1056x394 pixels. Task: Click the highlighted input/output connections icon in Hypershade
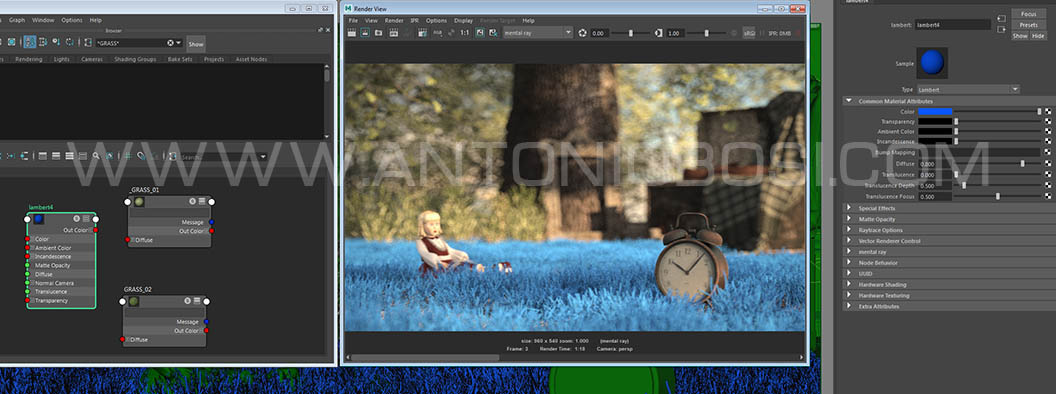coord(30,42)
